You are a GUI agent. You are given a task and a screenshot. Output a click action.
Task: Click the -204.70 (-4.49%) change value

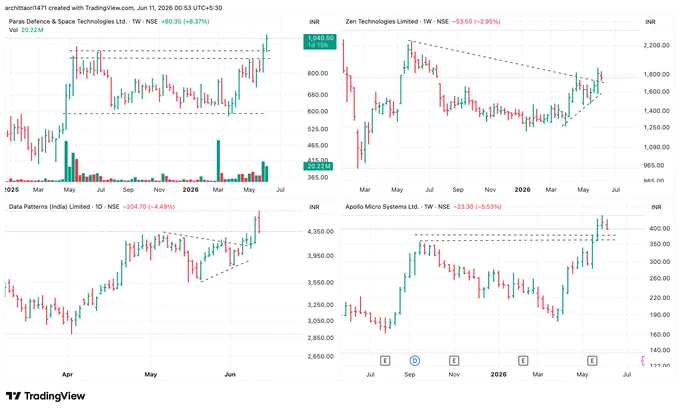[x=149, y=207]
